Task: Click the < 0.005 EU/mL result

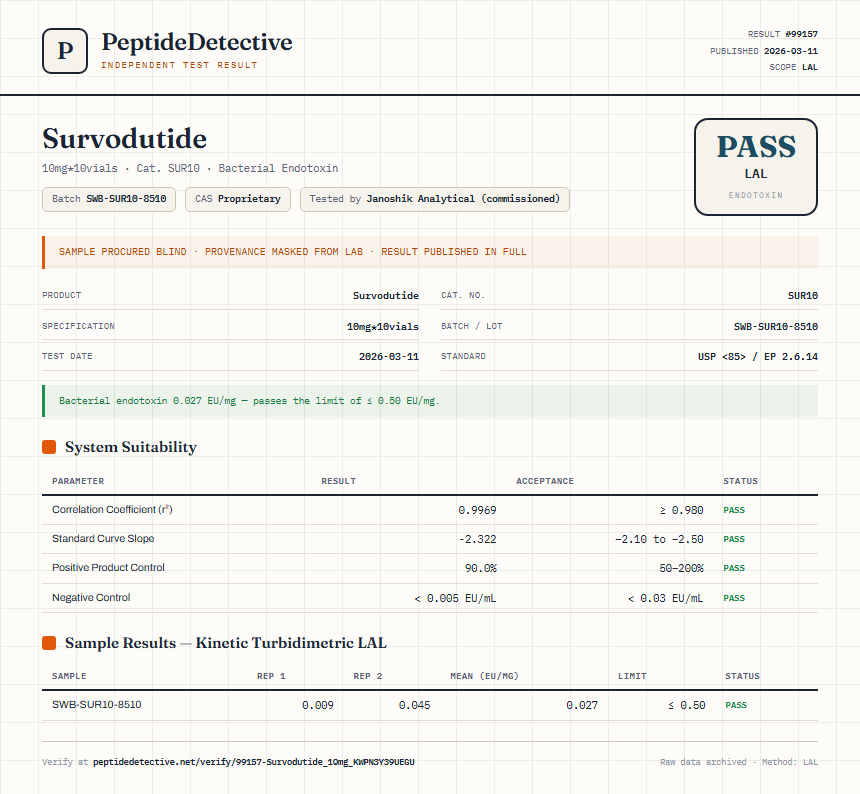Action: coord(455,598)
